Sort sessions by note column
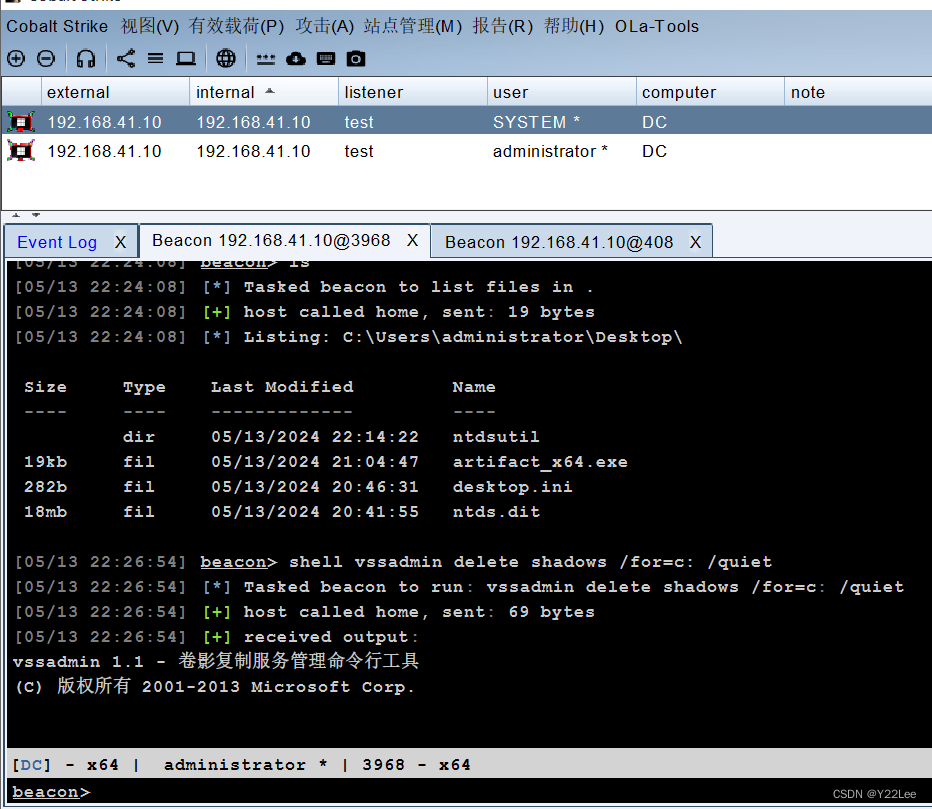The image size is (932, 809). point(858,92)
